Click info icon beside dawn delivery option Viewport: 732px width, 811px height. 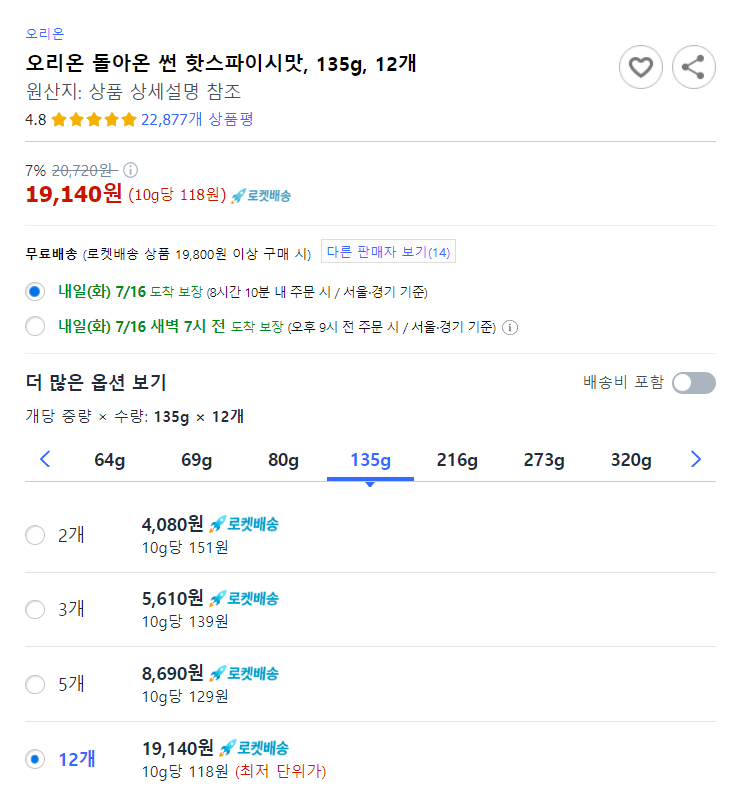(510, 327)
